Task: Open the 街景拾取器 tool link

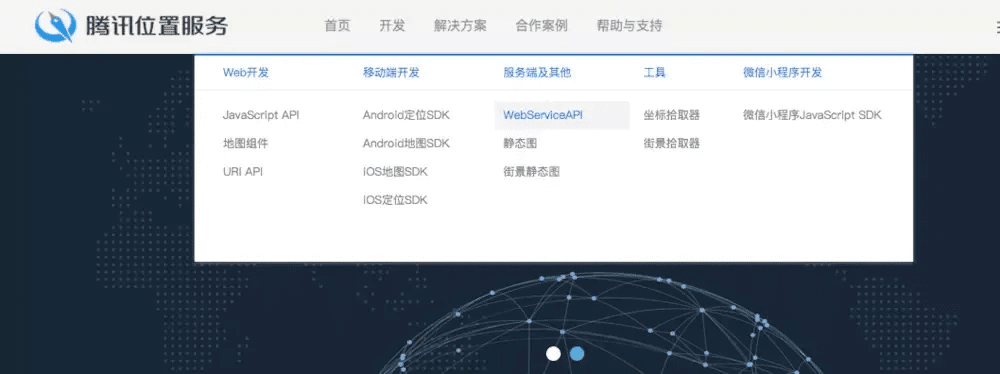Action: (672, 144)
